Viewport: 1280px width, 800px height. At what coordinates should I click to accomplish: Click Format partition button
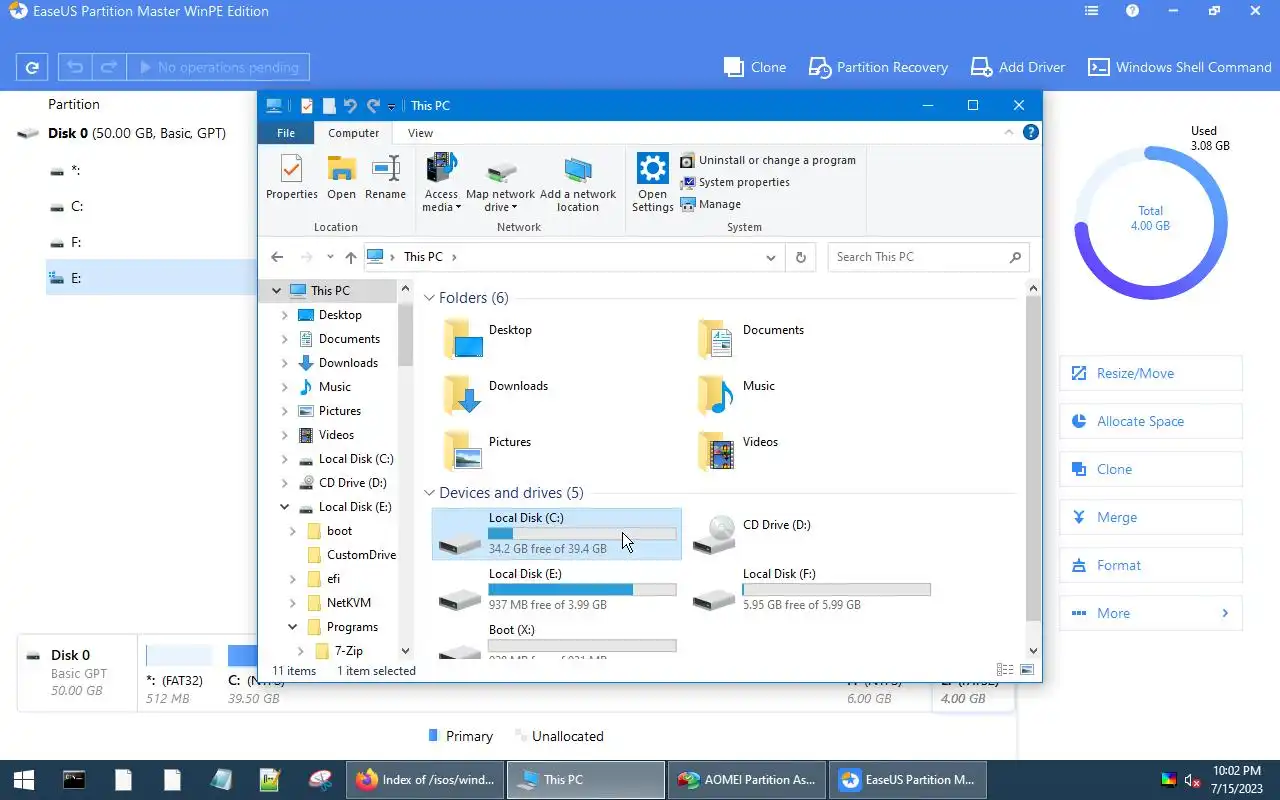pyautogui.click(x=1150, y=565)
